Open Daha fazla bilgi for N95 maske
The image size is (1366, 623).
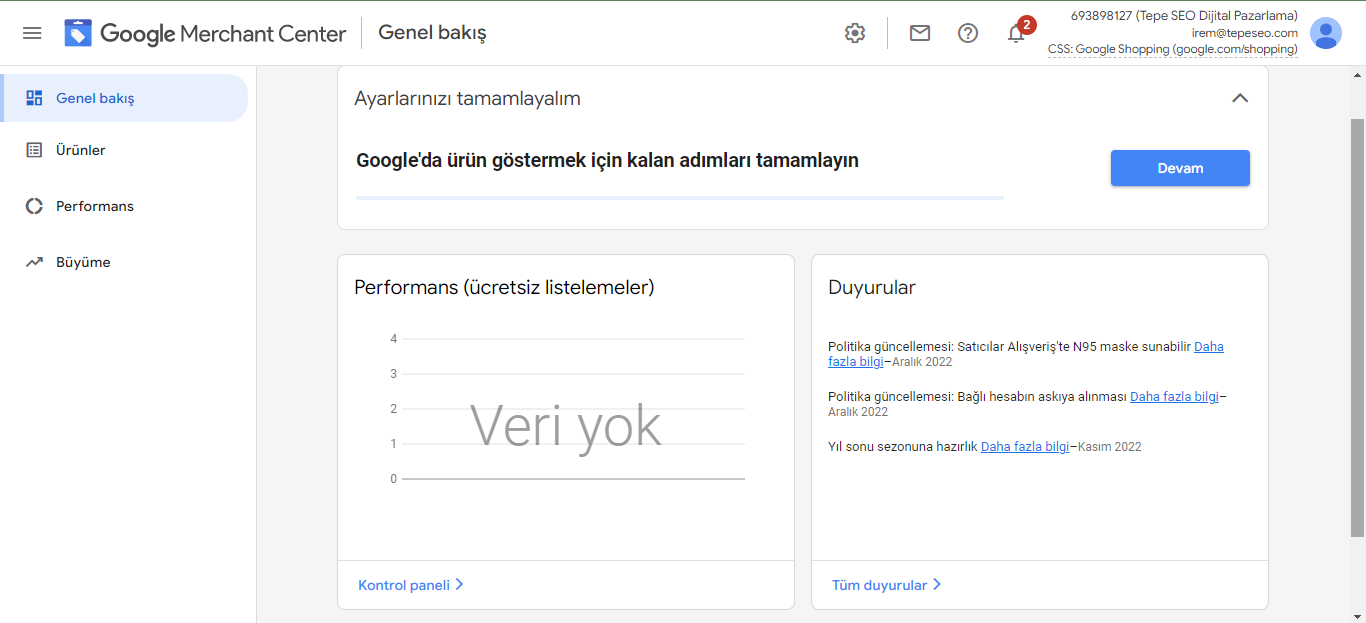click(x=1208, y=347)
